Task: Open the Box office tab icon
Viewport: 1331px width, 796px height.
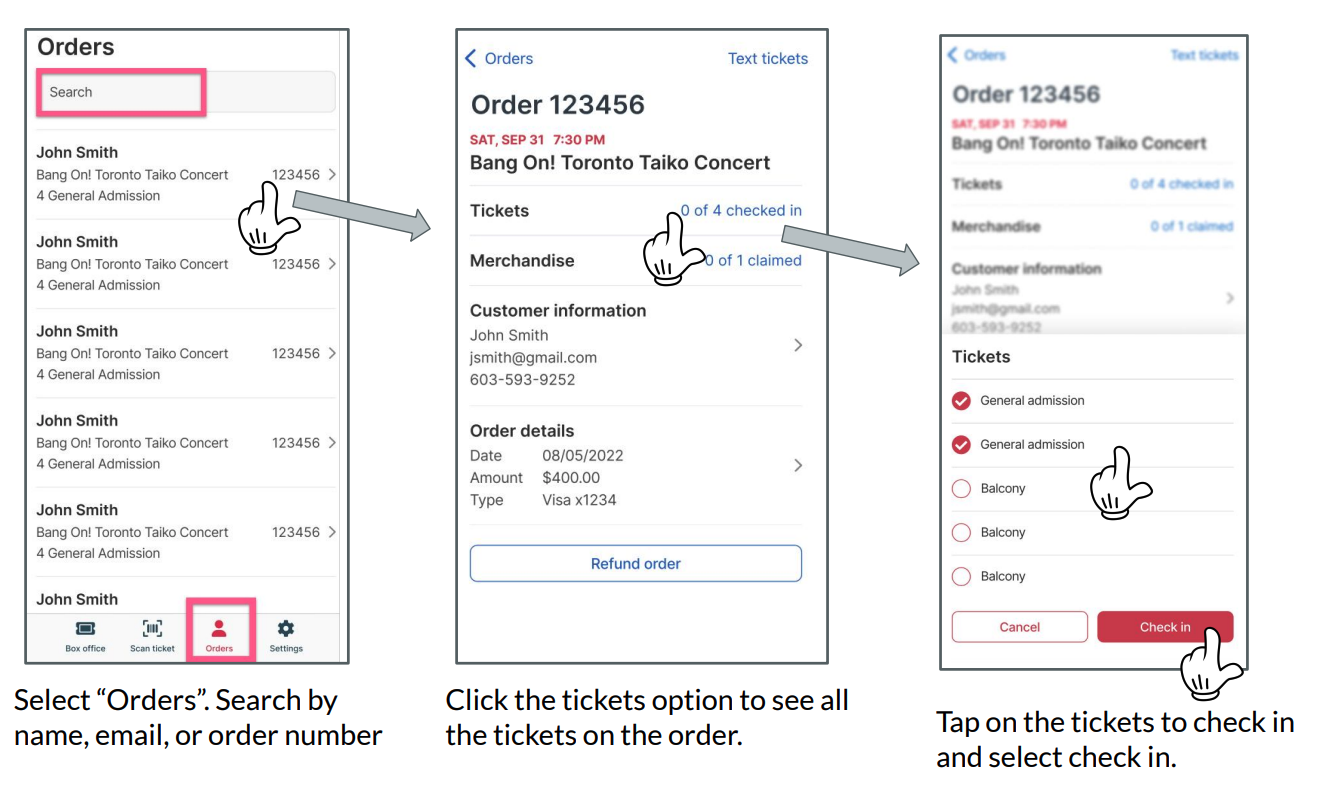Action: 85,629
